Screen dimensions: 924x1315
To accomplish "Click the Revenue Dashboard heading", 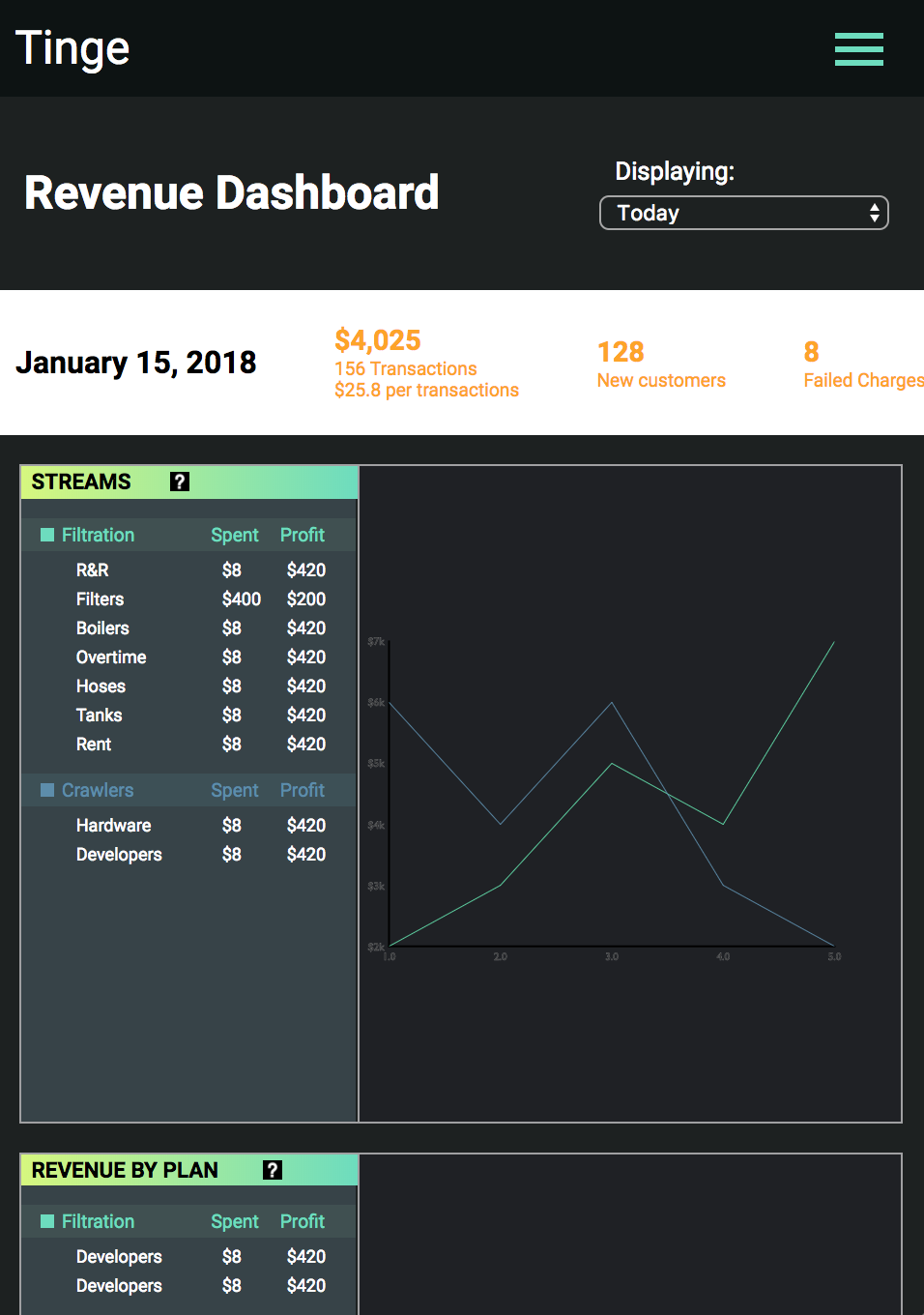I will 232,192.
